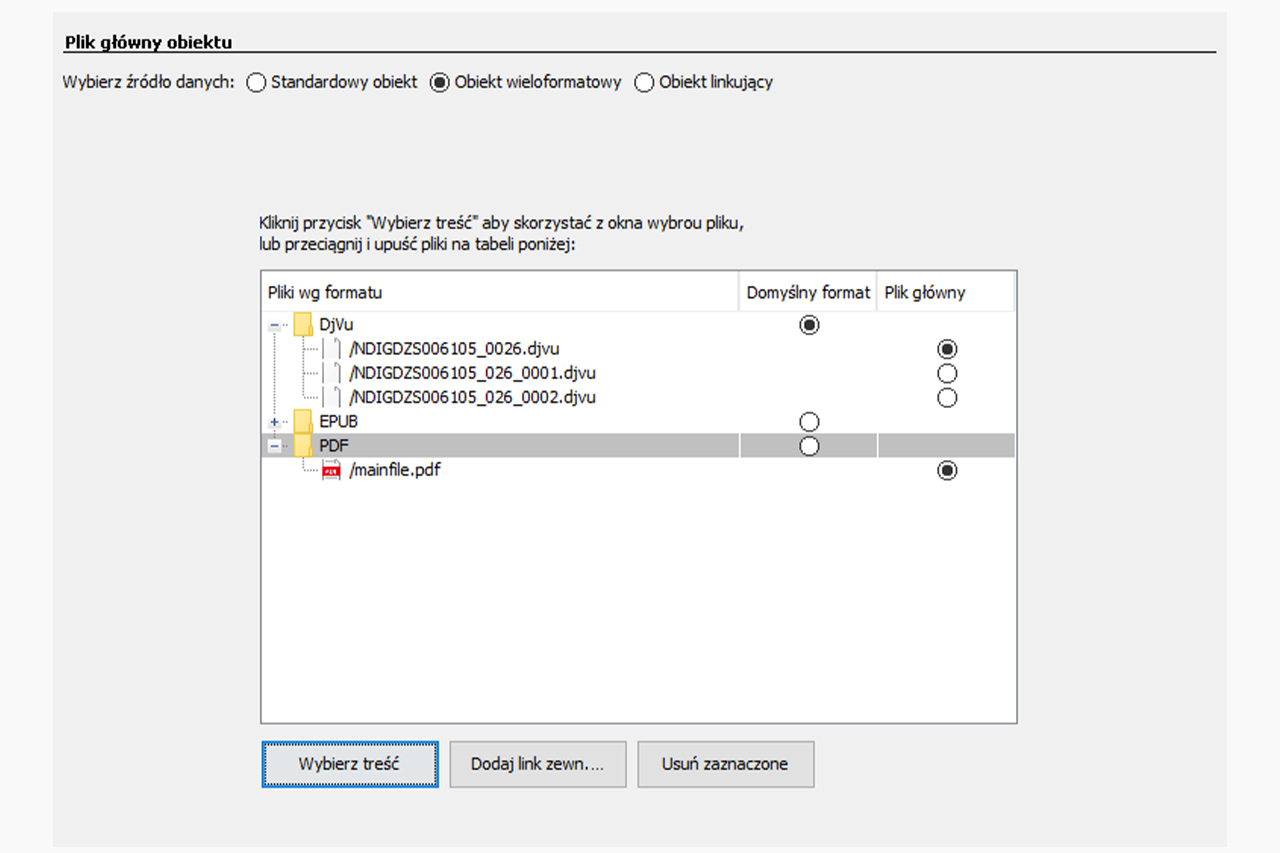Viewport: 1280px width, 853px height.
Task: Click the DjVu folder icon
Action: [303, 325]
